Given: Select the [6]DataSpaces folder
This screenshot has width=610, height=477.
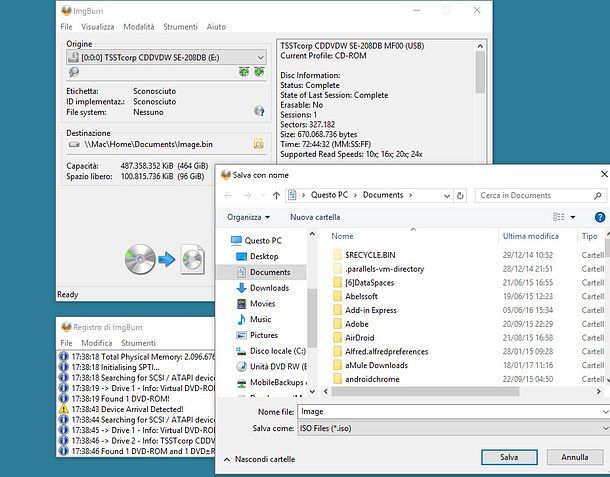Looking at the screenshot, I should click(364, 283).
